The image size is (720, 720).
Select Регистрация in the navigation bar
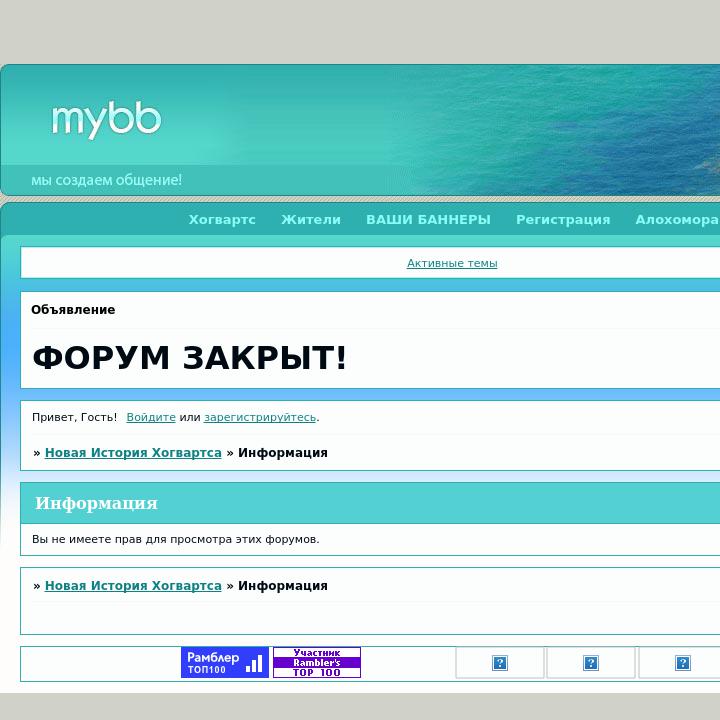point(563,219)
